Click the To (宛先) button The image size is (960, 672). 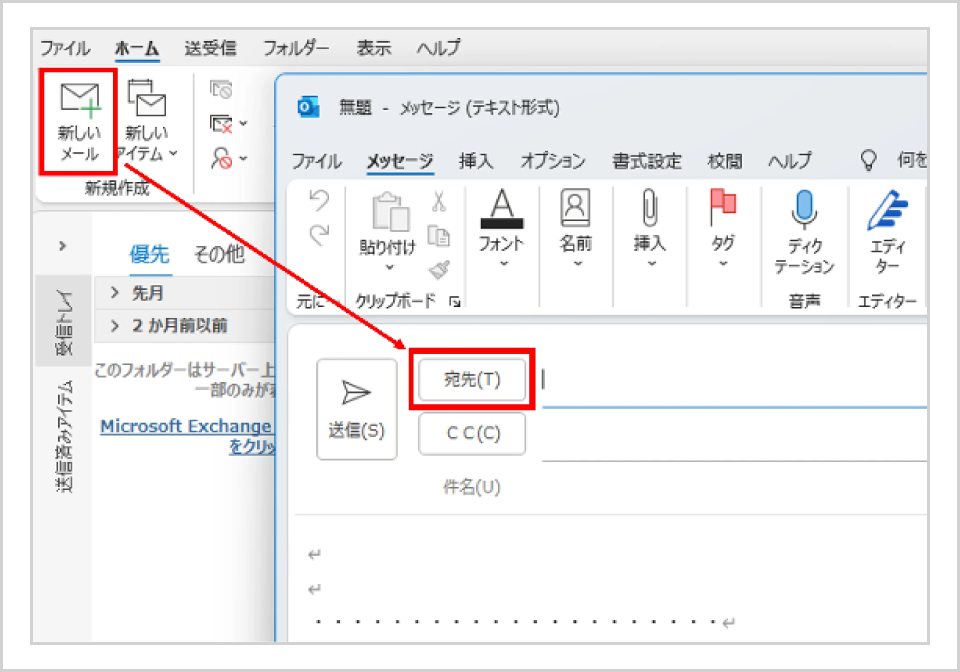click(x=472, y=380)
